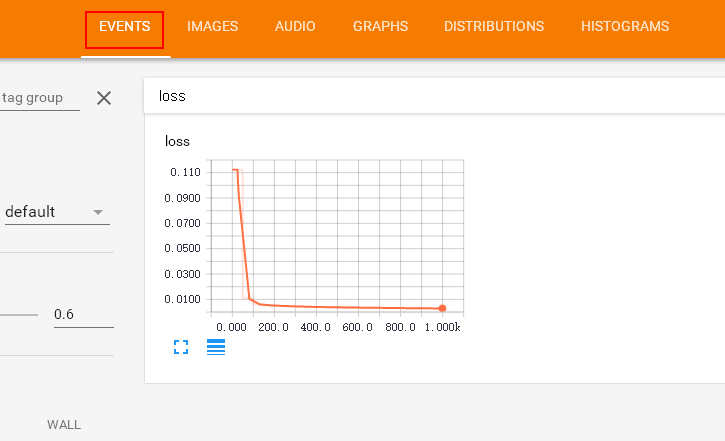Screen dimensions: 725x441
Task: Open the GRAPHS tab
Action: coord(380,27)
